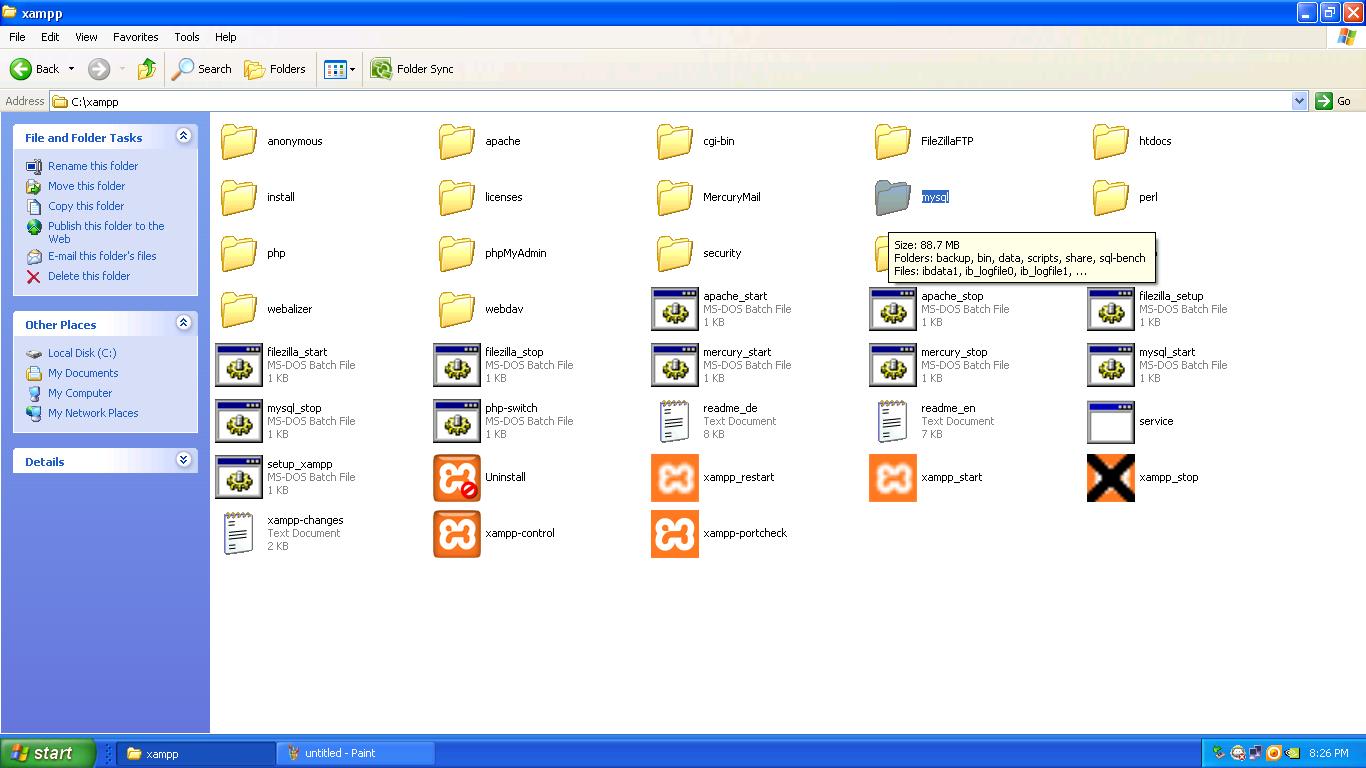Select the filezilla_start batch file icon
This screenshot has height=768, width=1366.
pos(239,366)
